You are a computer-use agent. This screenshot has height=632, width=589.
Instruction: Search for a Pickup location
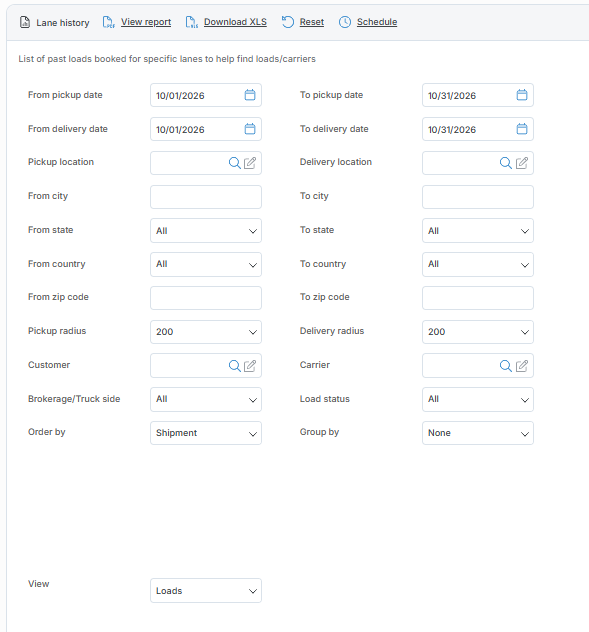(x=235, y=163)
